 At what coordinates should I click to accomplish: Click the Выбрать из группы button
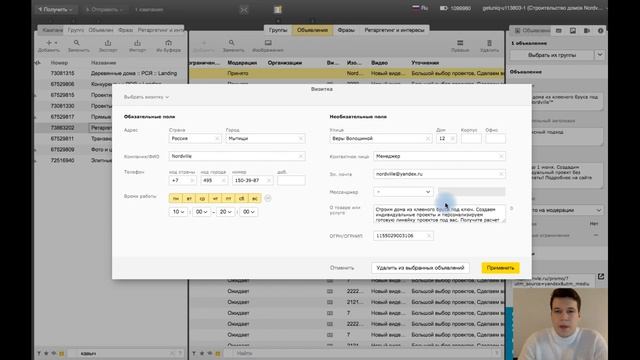[x=552, y=55]
